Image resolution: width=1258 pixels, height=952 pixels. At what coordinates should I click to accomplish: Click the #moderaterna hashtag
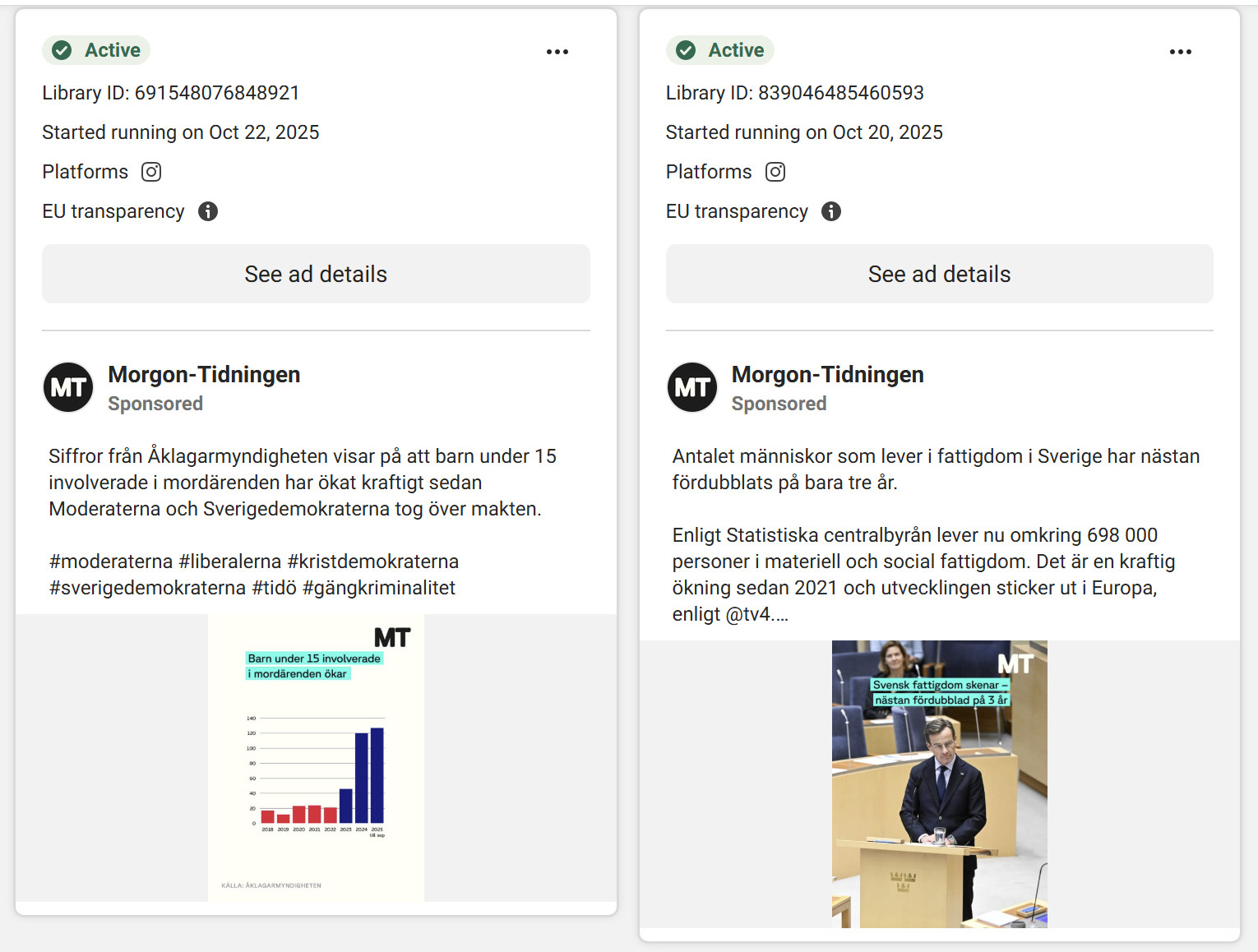tap(111, 561)
